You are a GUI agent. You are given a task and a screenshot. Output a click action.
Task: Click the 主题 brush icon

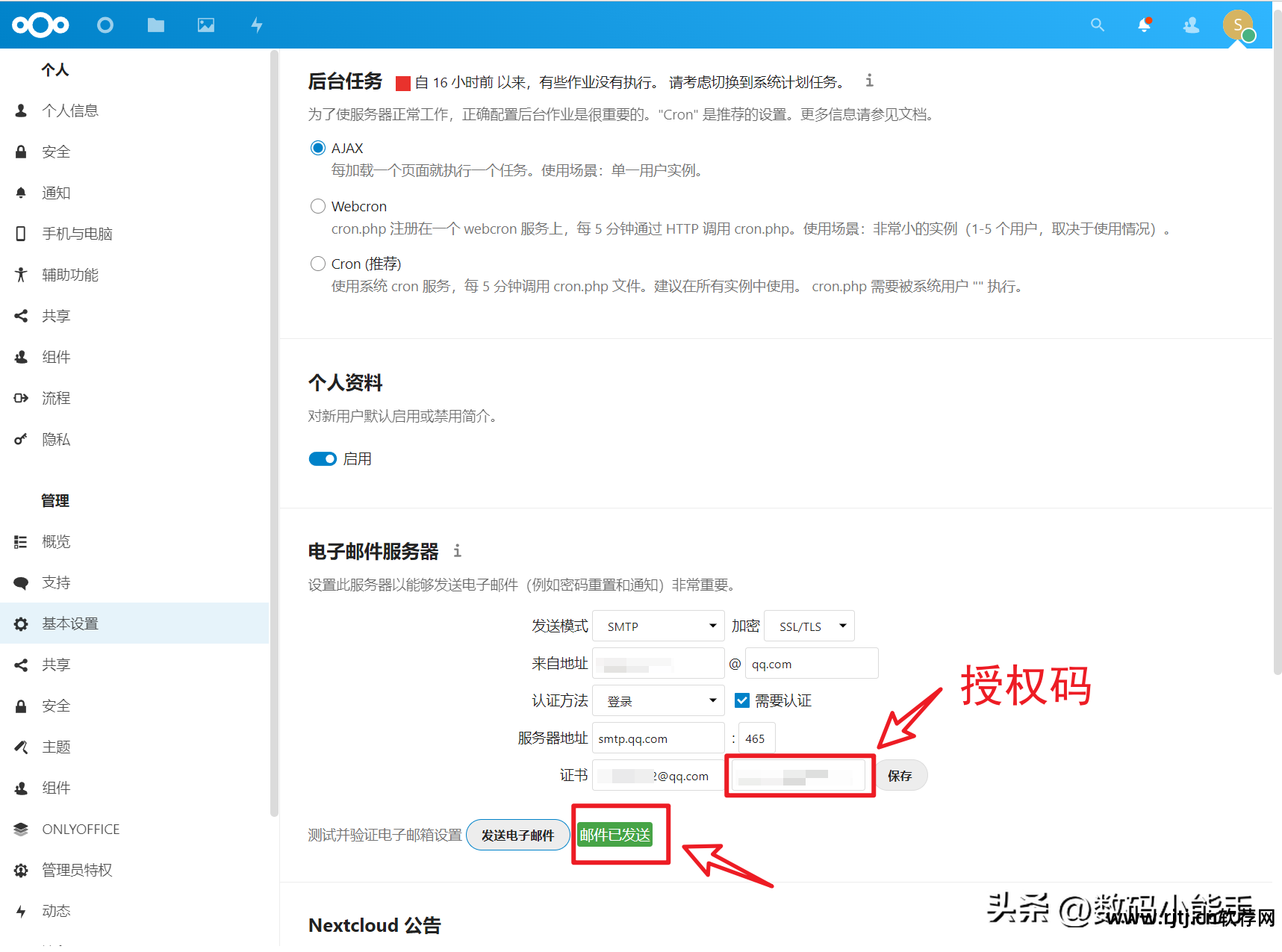coord(21,747)
